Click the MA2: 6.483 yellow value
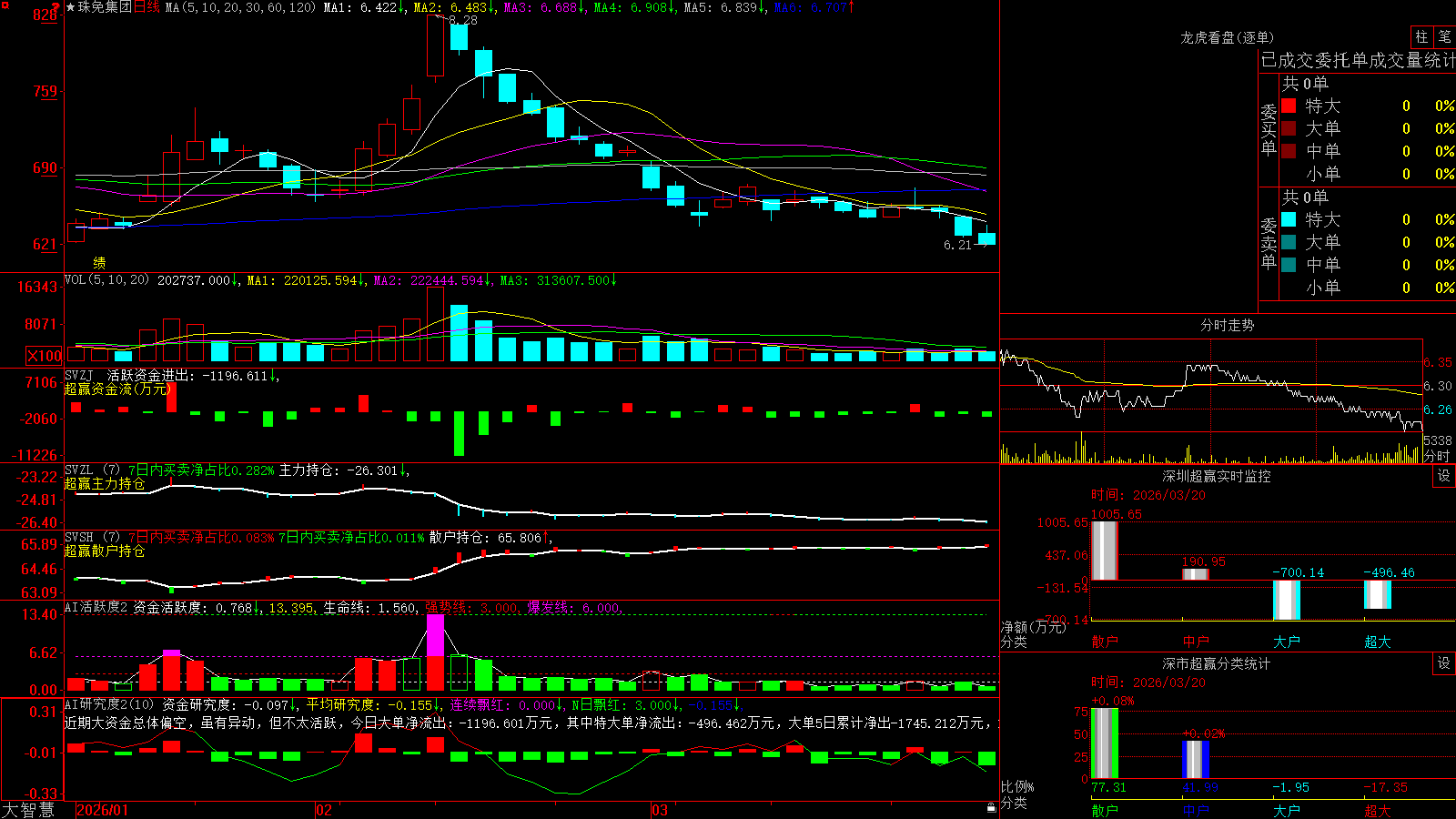This screenshot has width=1456, height=819. (451, 7)
